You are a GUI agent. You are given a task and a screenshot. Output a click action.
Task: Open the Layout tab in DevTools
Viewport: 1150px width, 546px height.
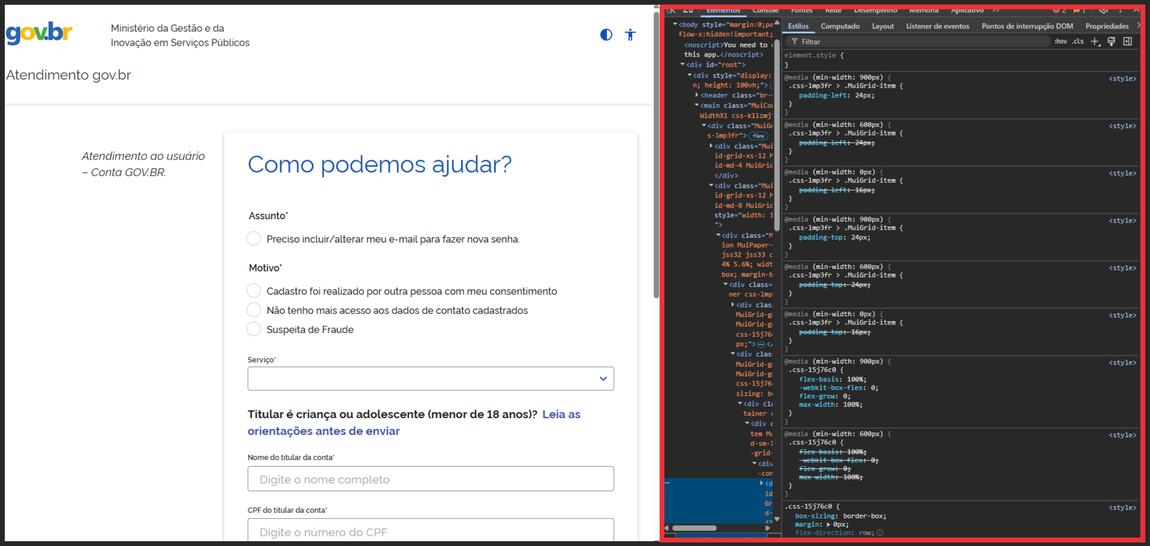tap(882, 26)
